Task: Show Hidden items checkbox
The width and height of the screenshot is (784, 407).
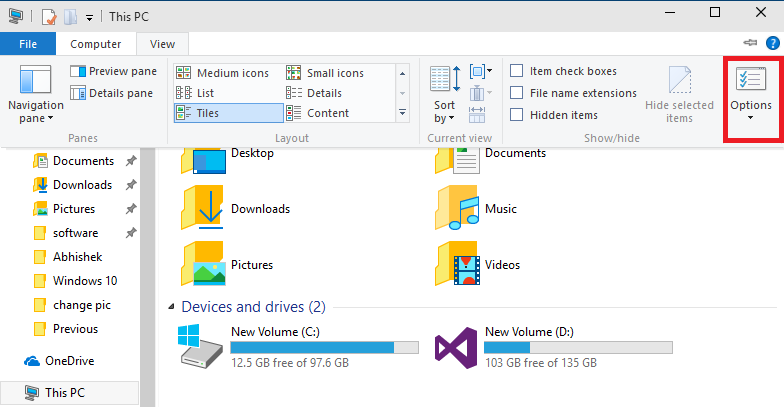Action: 517,115
